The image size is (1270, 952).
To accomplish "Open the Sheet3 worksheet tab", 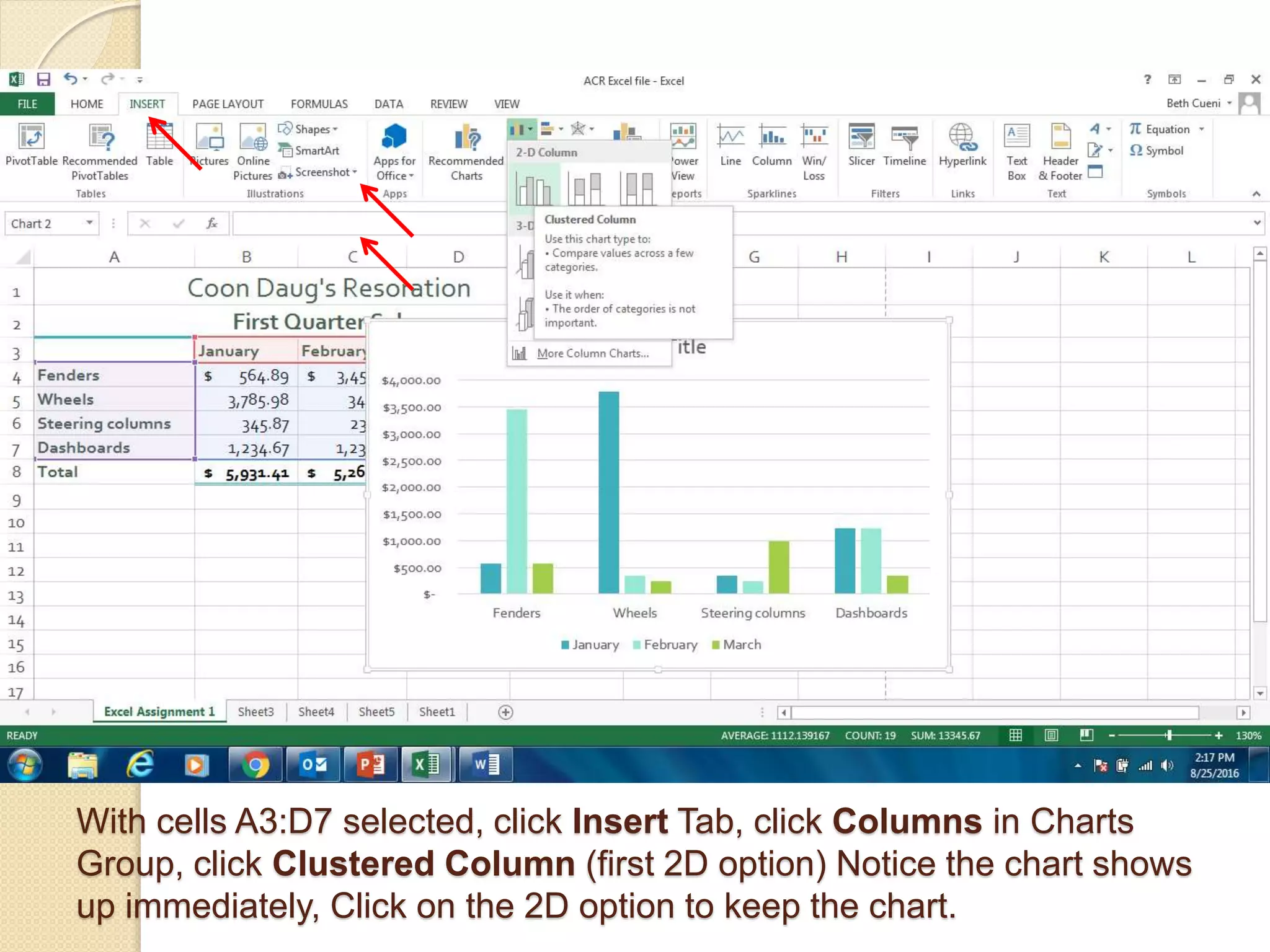I will click(255, 712).
